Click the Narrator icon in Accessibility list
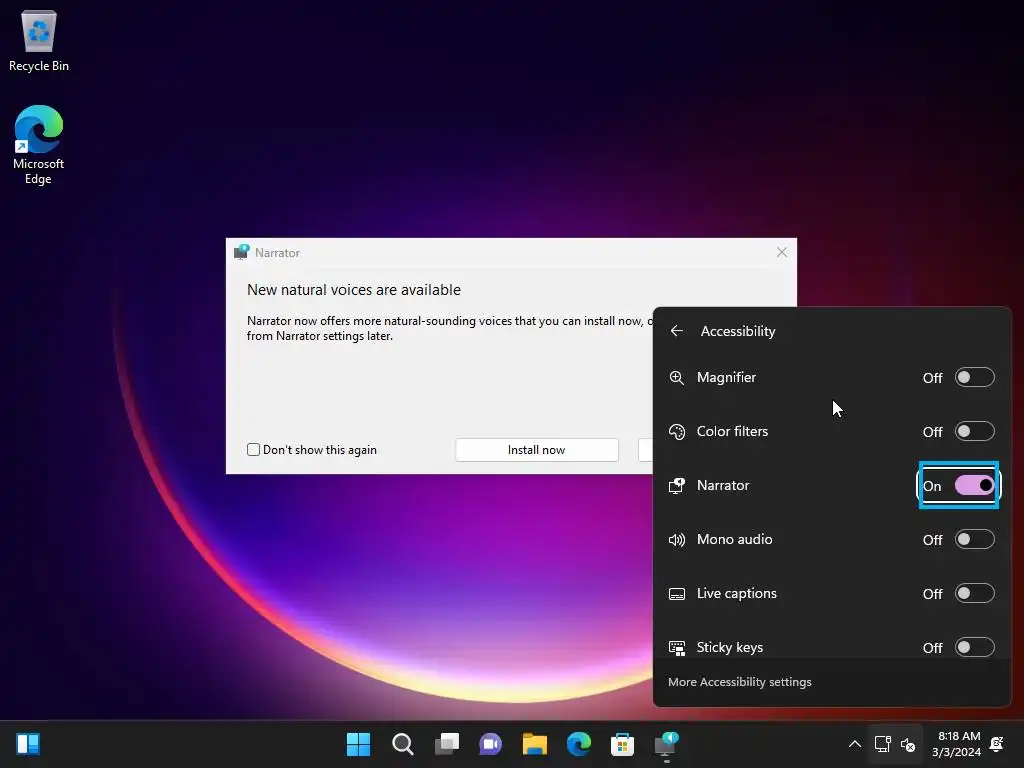 (x=677, y=485)
